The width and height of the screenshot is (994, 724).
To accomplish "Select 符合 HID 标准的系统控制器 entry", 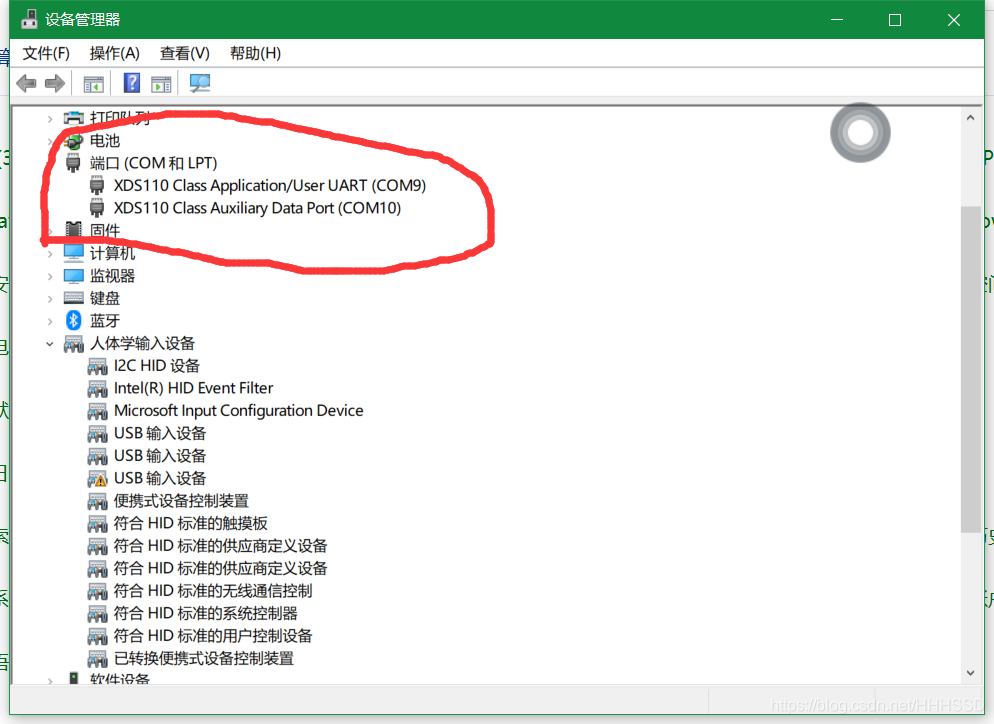I will point(205,614).
